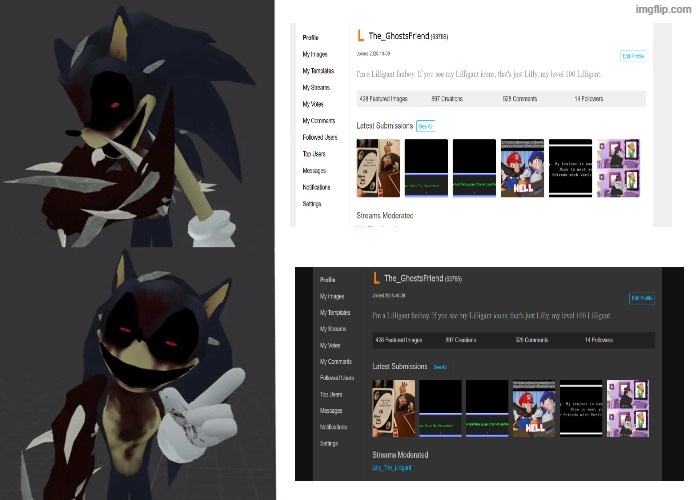Open the second black thumbnail in dark-mode submissions
The width and height of the screenshot is (696, 500).
tap(440, 409)
